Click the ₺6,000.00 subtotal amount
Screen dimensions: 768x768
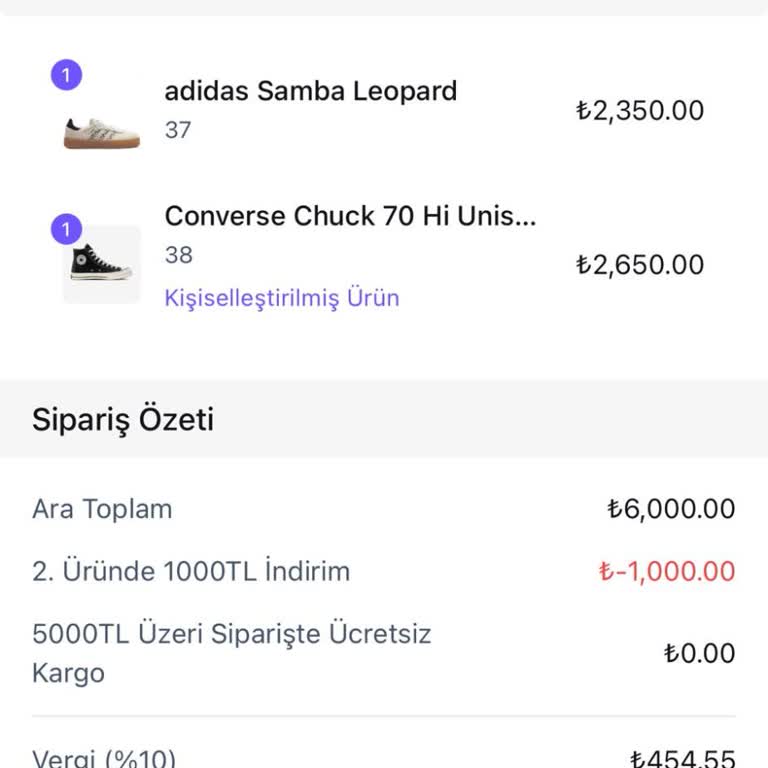pos(671,509)
